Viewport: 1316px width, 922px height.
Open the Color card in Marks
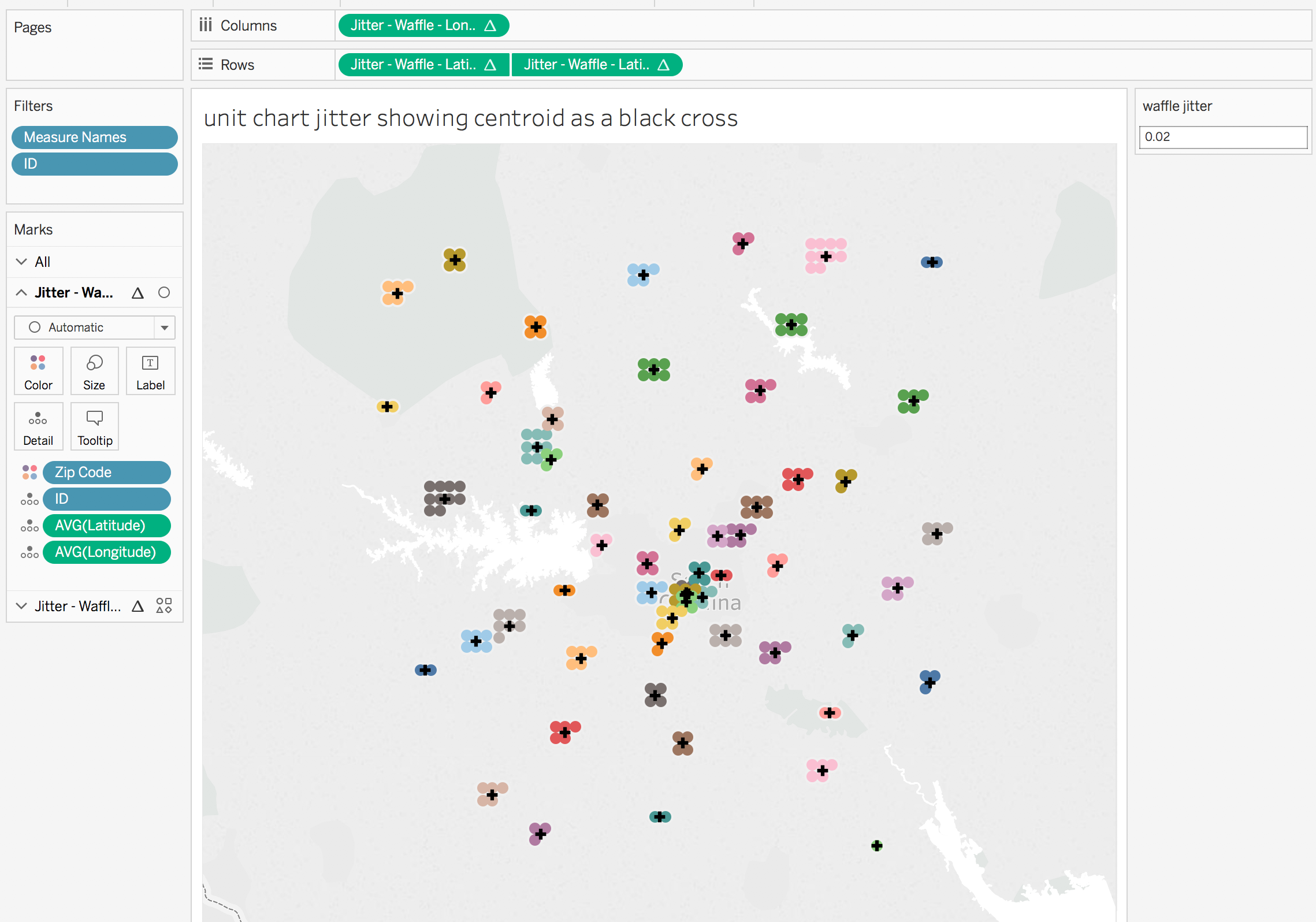38,371
